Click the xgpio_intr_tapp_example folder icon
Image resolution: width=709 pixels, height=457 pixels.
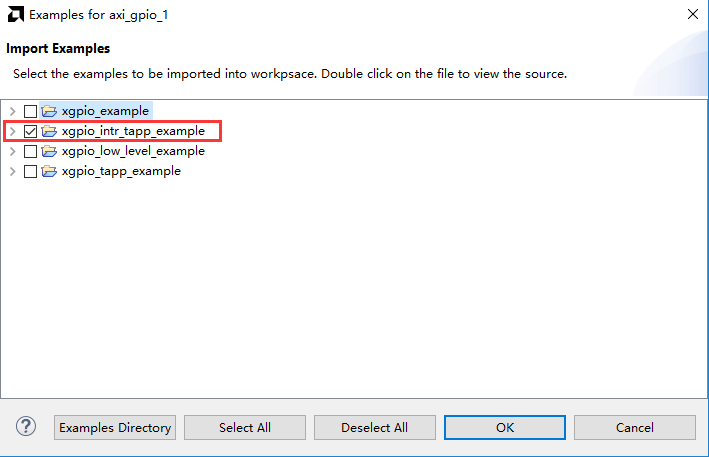coord(49,131)
